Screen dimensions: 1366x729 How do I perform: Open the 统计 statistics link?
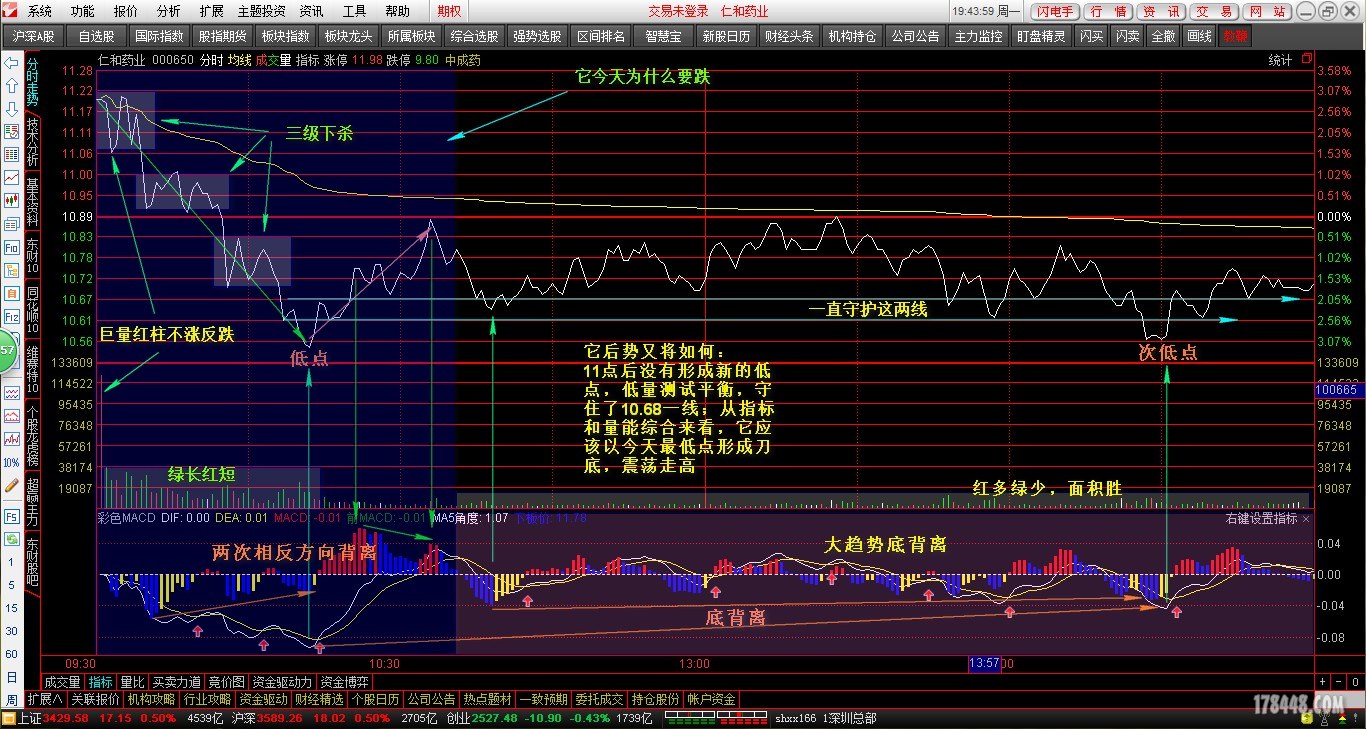(x=1280, y=60)
